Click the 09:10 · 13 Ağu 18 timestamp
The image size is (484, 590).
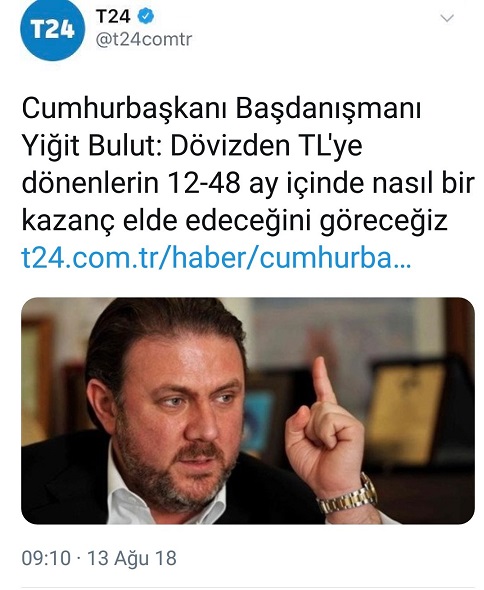coord(99,558)
